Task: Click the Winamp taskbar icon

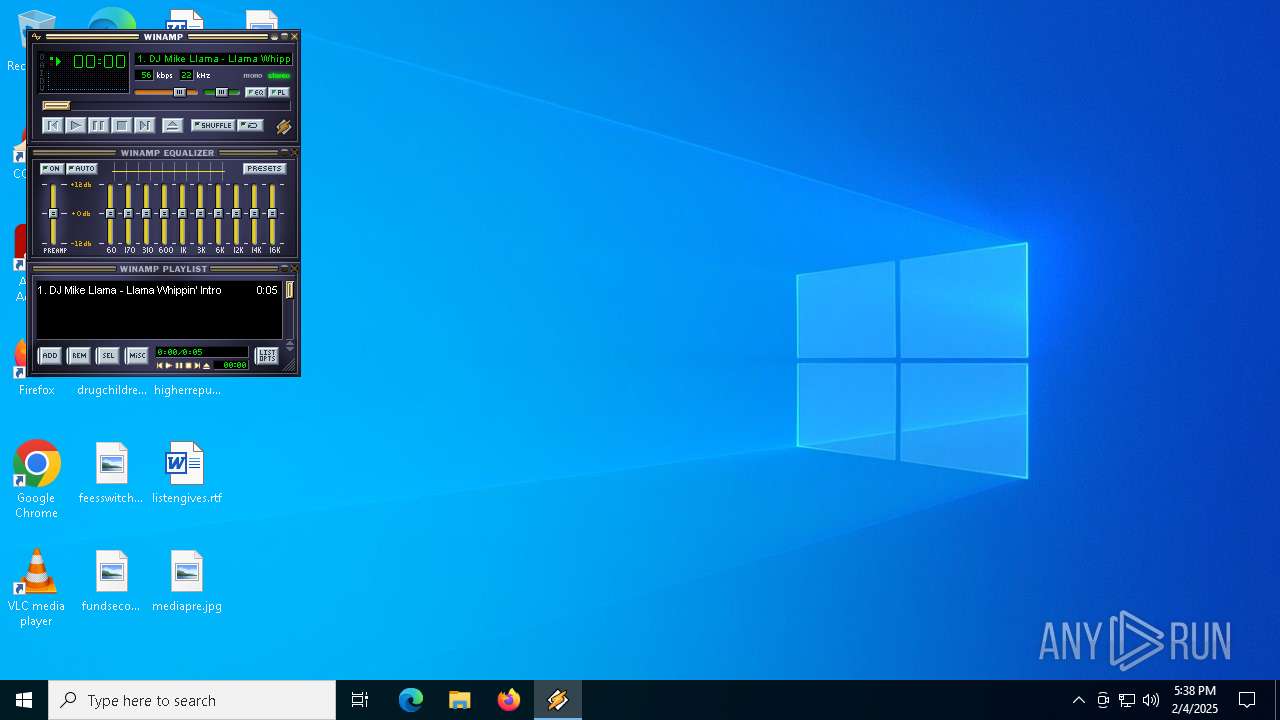Action: (558, 700)
